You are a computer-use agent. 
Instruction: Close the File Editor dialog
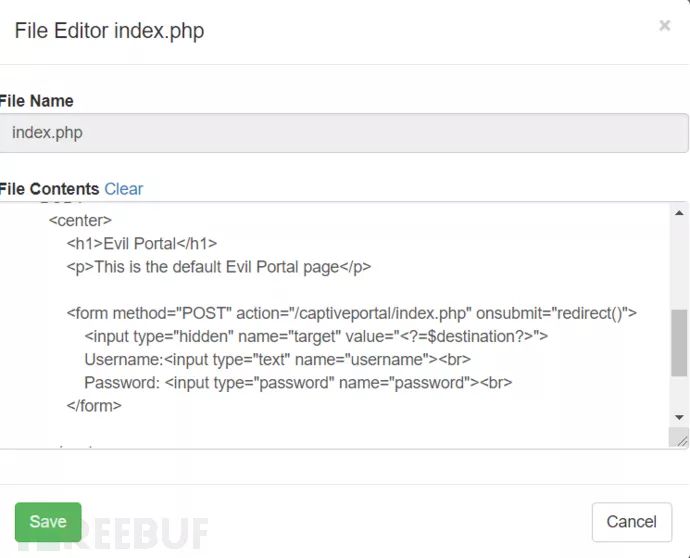tap(665, 26)
